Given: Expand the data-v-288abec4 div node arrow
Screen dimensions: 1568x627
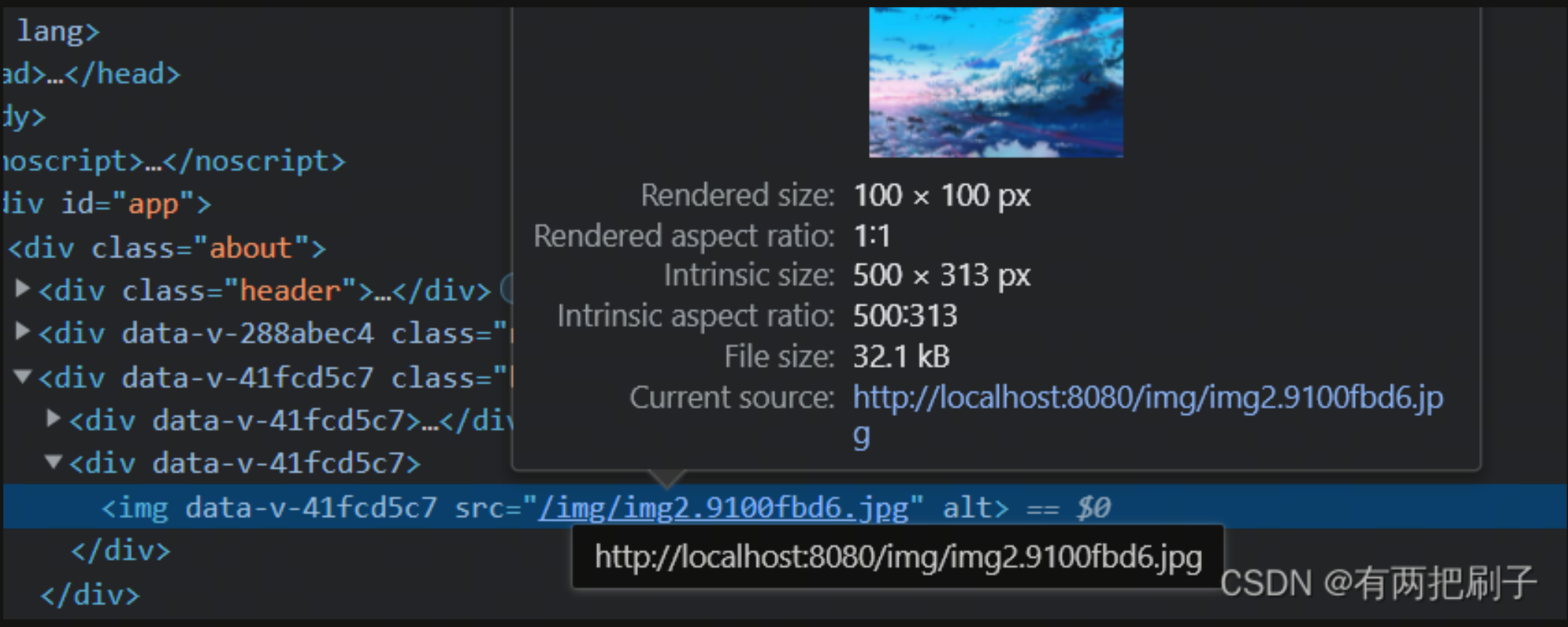Looking at the screenshot, I should (22, 332).
